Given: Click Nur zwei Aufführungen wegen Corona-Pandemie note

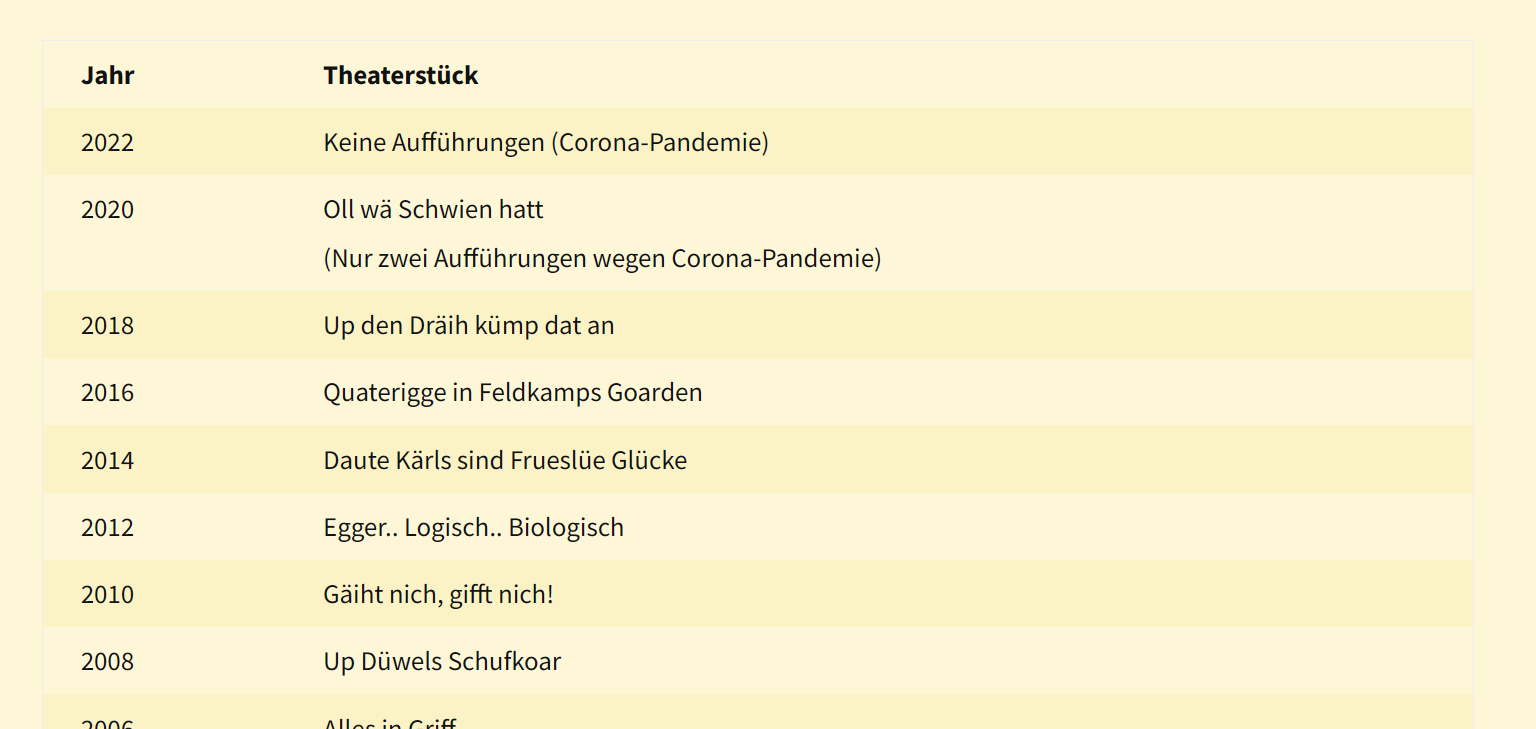Looking at the screenshot, I should (602, 258).
